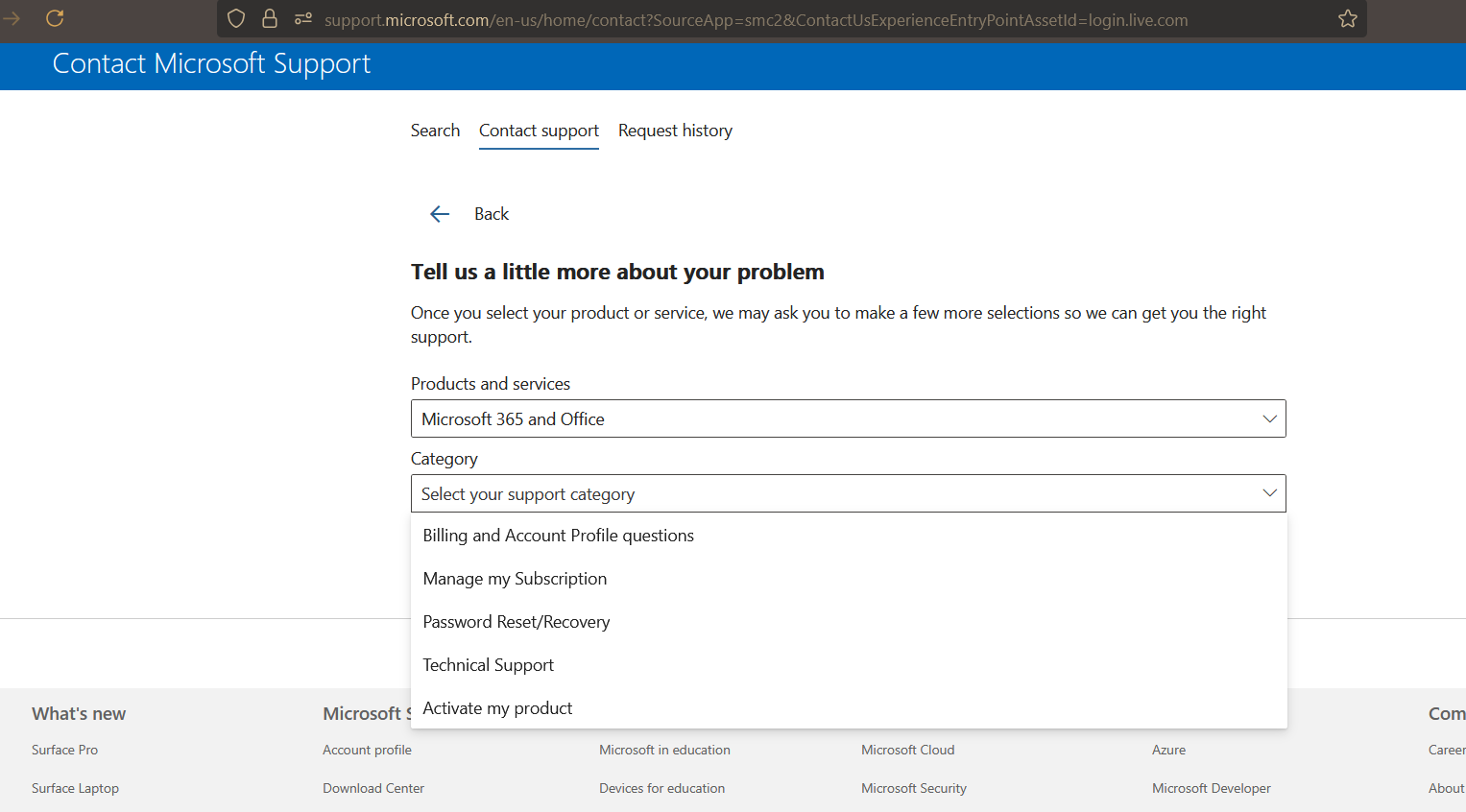Bookmark this page with the star icon

(1348, 19)
